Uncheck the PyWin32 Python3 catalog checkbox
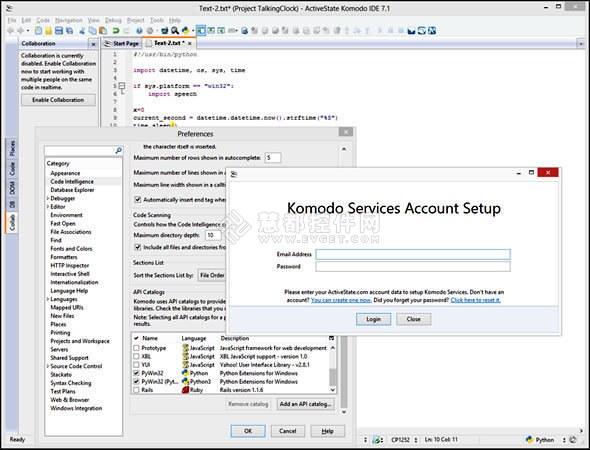590x450 pixels. tap(136, 382)
